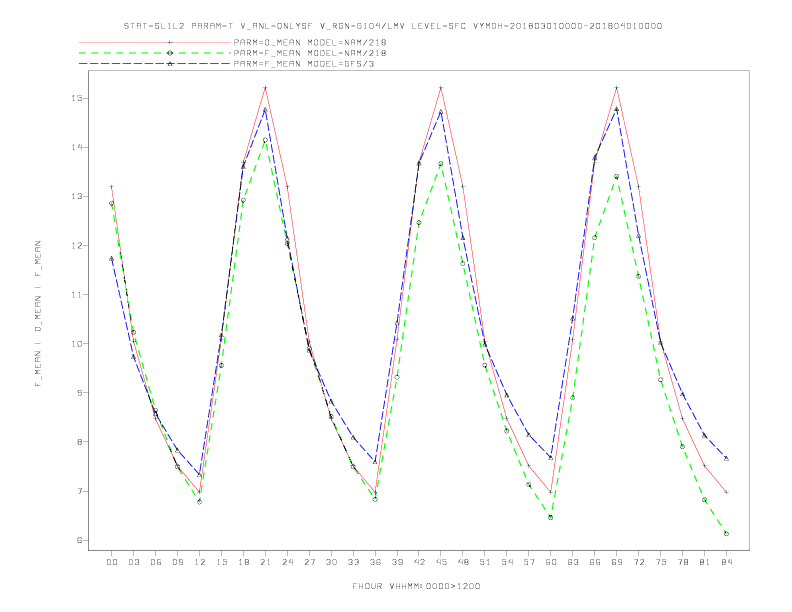This screenshot has height=612, width=792.
Task: Click y-axis tick label 9
Action: [x=80, y=392]
